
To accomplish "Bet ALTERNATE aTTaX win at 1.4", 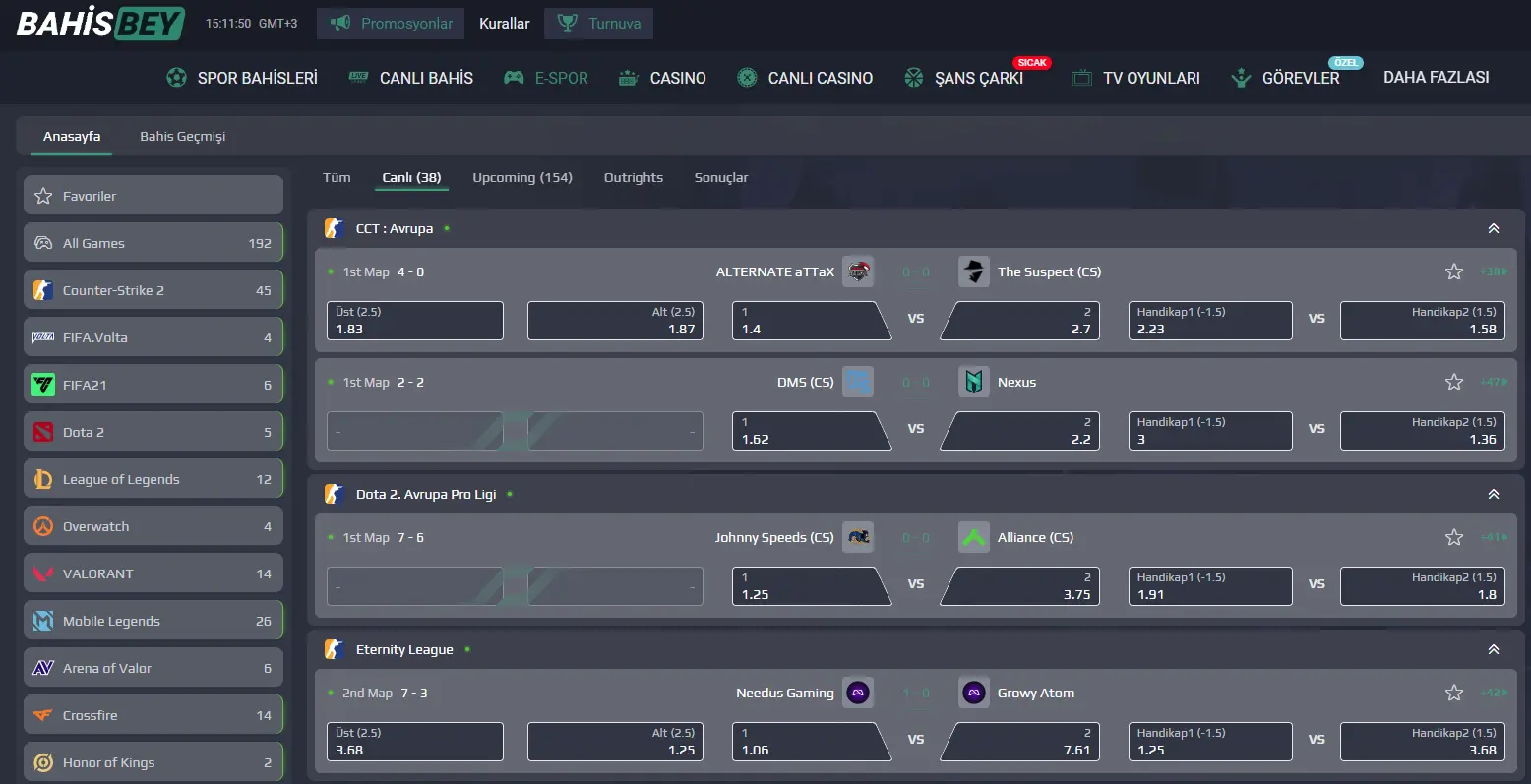I will [x=812, y=321].
